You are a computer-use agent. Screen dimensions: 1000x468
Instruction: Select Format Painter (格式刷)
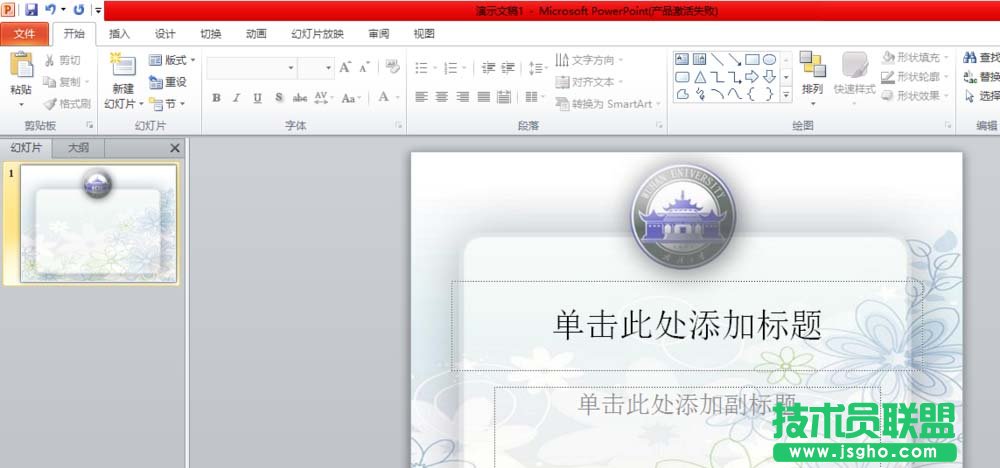[67, 103]
